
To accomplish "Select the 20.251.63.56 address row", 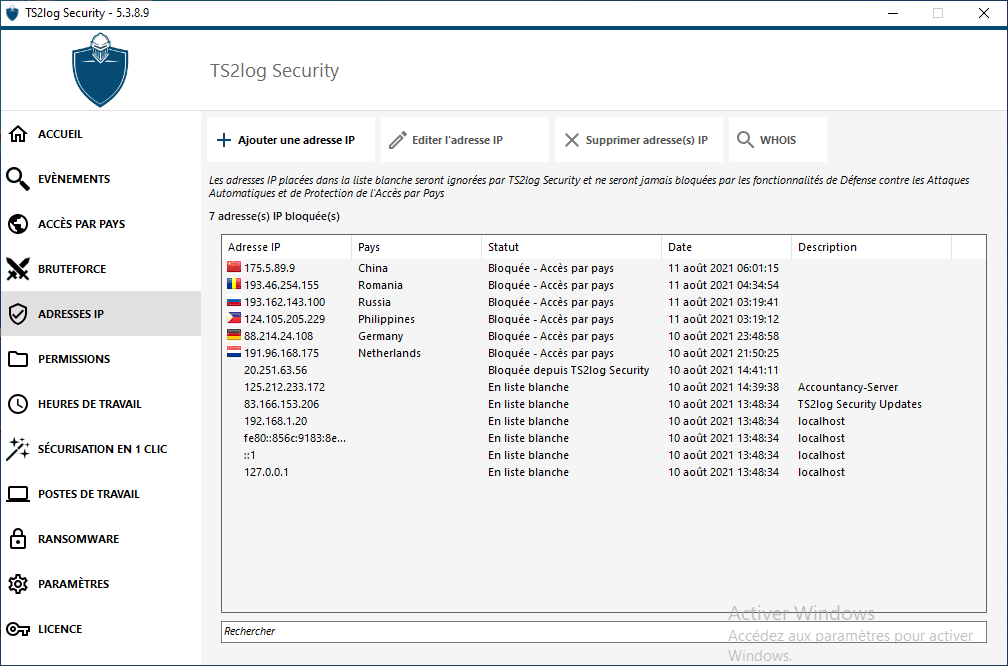I will 604,370.
